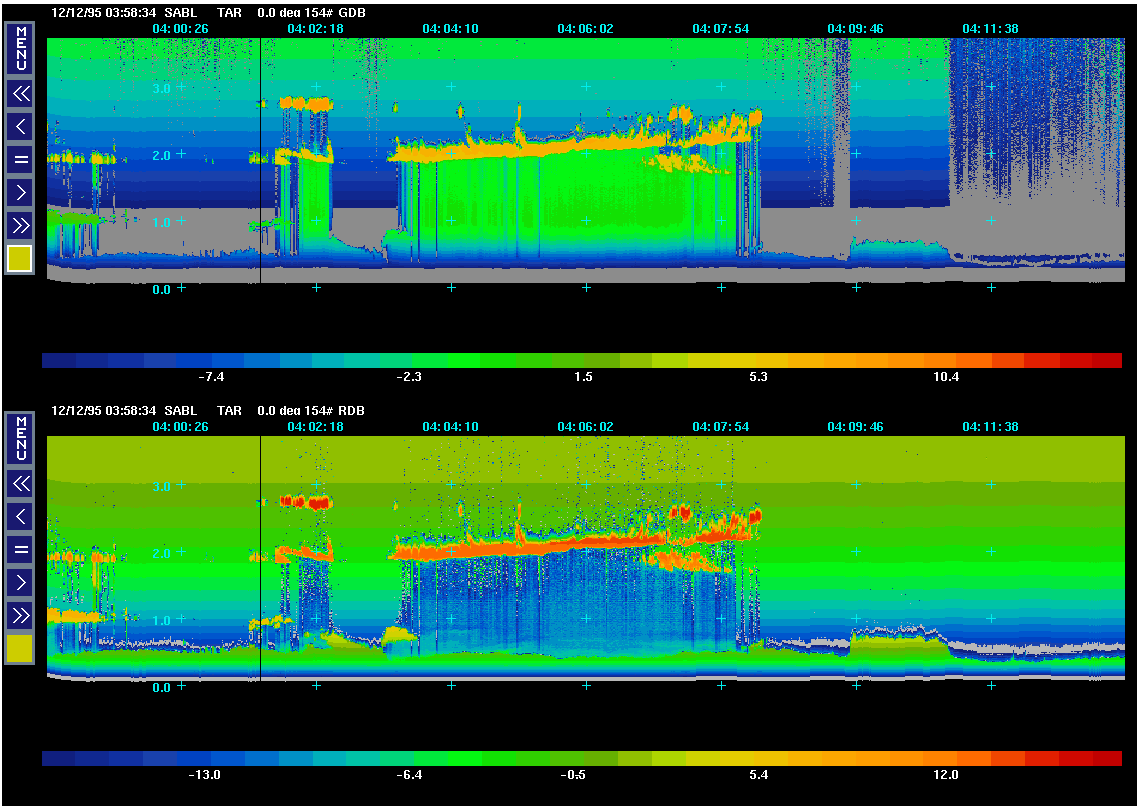Select the yellow square in GDB panel
1141x810 pixels.
coord(20,258)
